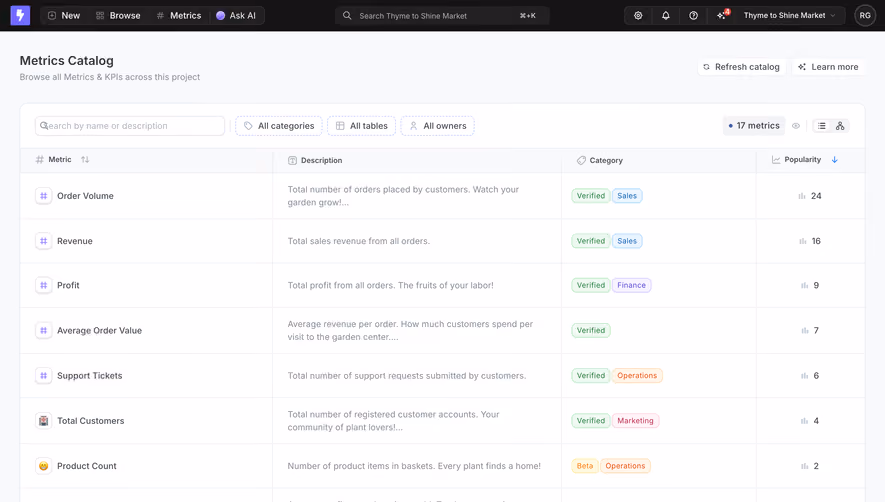885x502 pixels.
Task: Click Refresh catalog button
Action: point(741,67)
